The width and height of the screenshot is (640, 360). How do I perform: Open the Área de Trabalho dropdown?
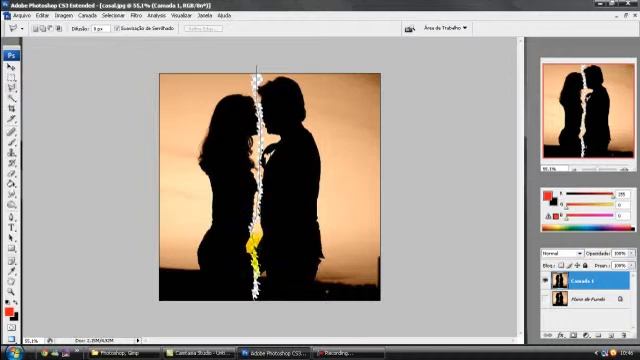click(445, 28)
